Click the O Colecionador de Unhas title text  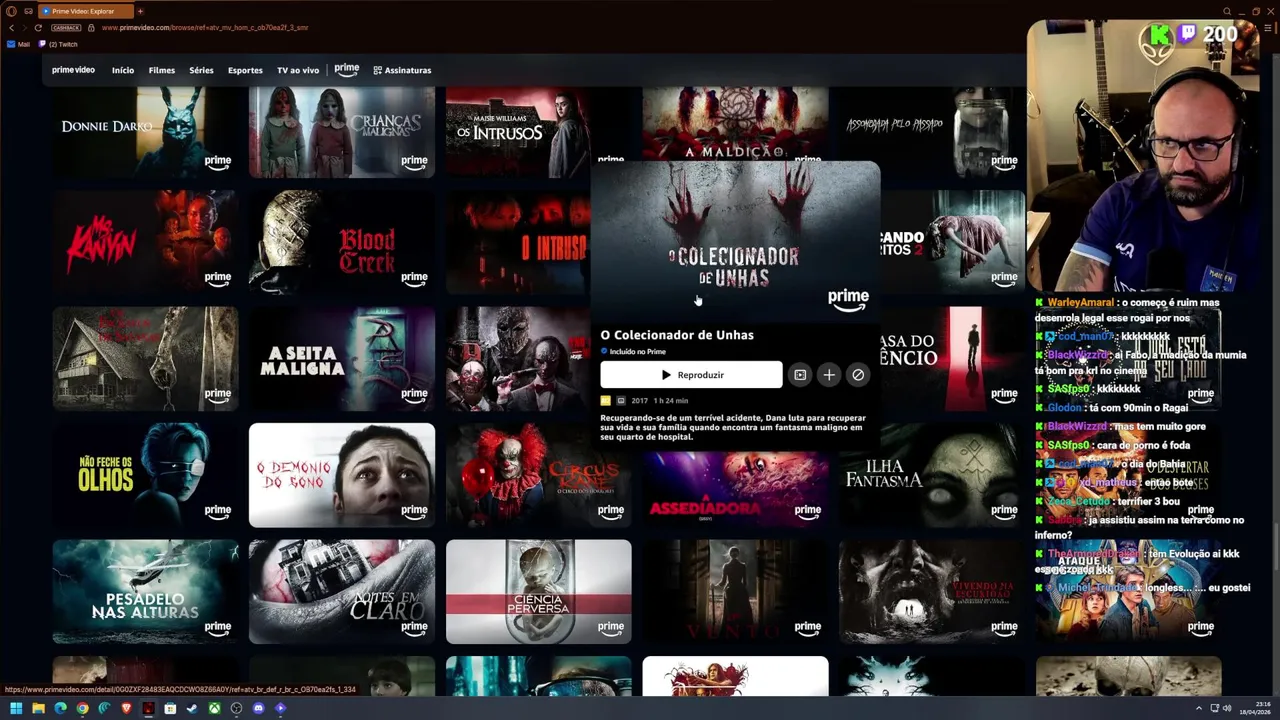click(x=677, y=335)
